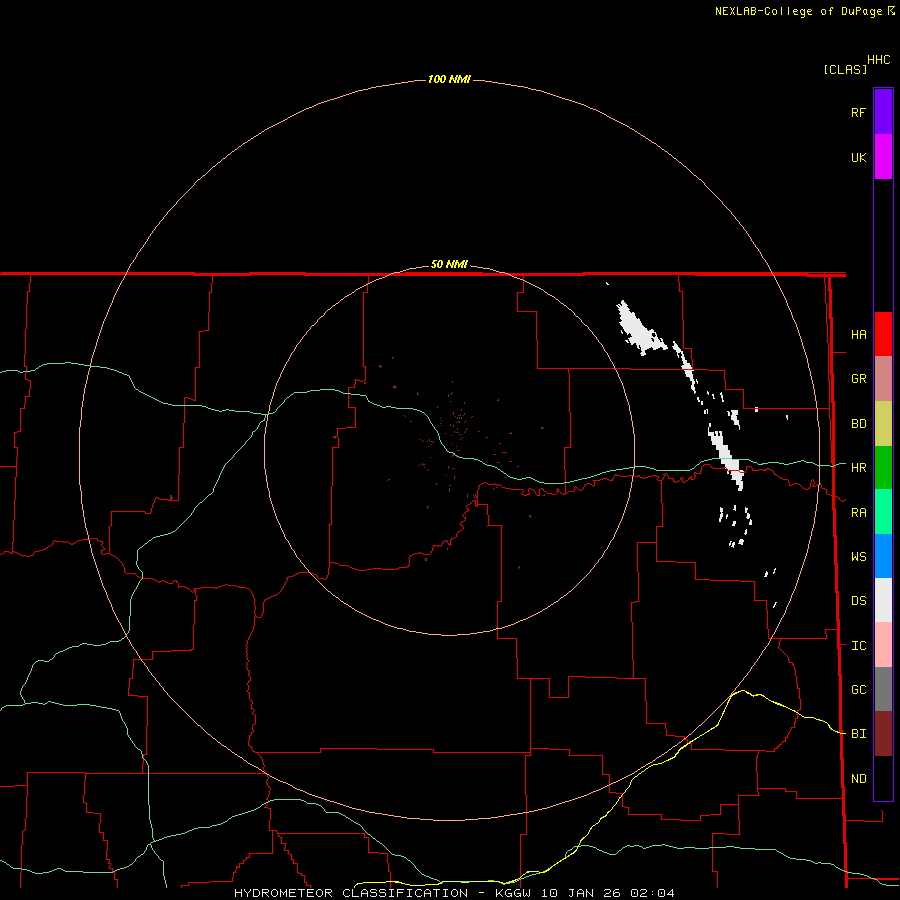900x900 pixels.
Task: Click the '100 NMI' range ring label
Action: [449, 79]
